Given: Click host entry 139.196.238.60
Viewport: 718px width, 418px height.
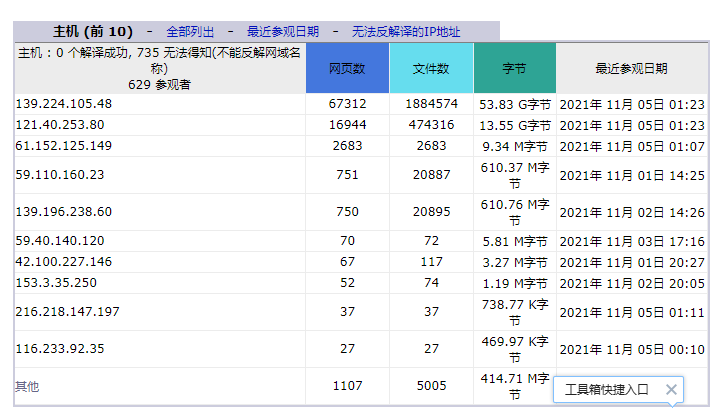Looking at the screenshot, I should tap(64, 212).
